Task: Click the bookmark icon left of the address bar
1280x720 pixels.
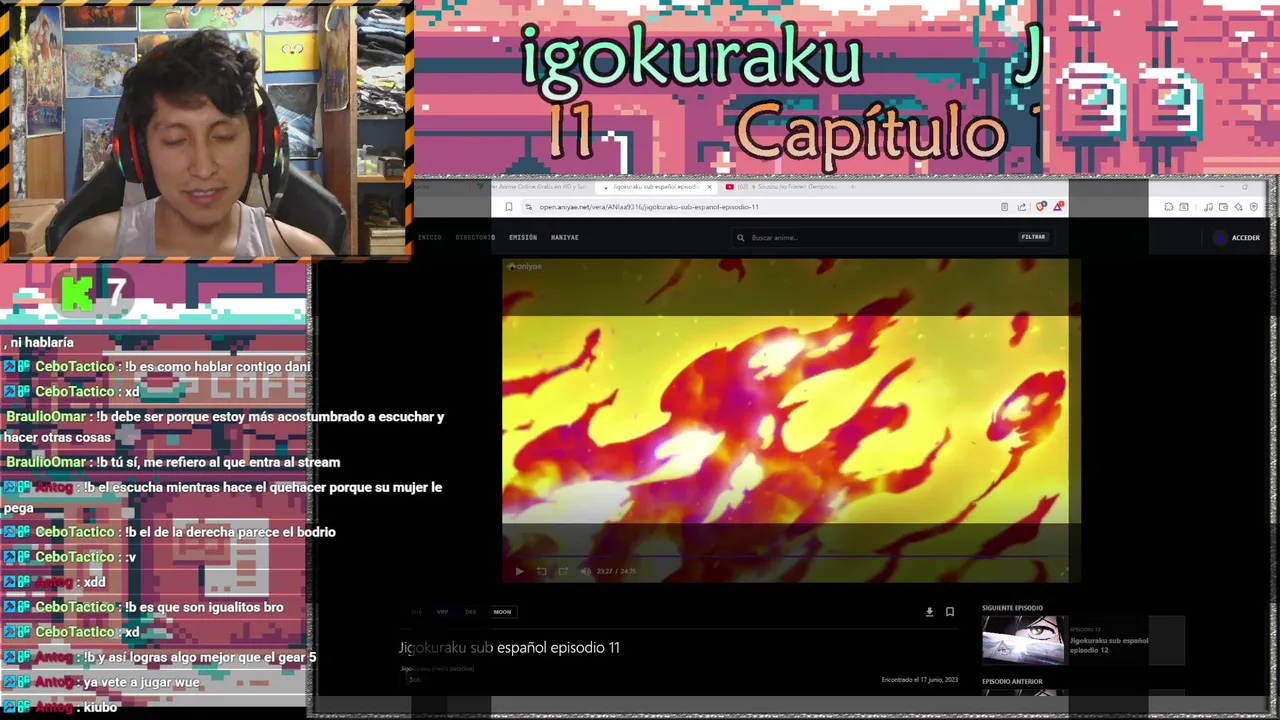Action: tap(508, 207)
